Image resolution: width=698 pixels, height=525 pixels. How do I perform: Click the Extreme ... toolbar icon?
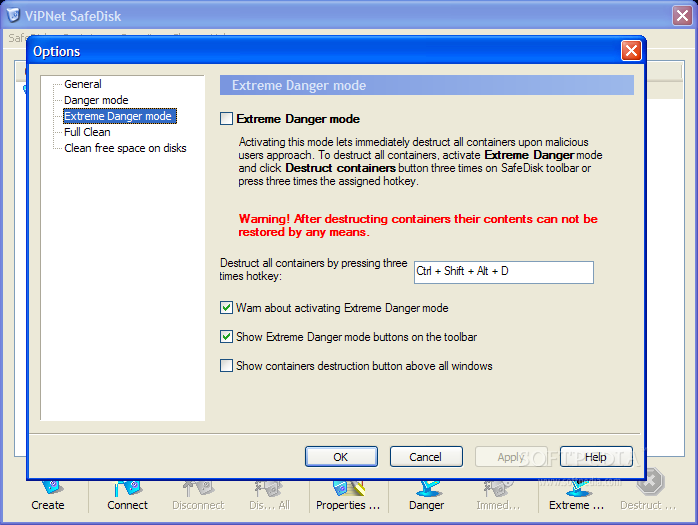click(576, 495)
